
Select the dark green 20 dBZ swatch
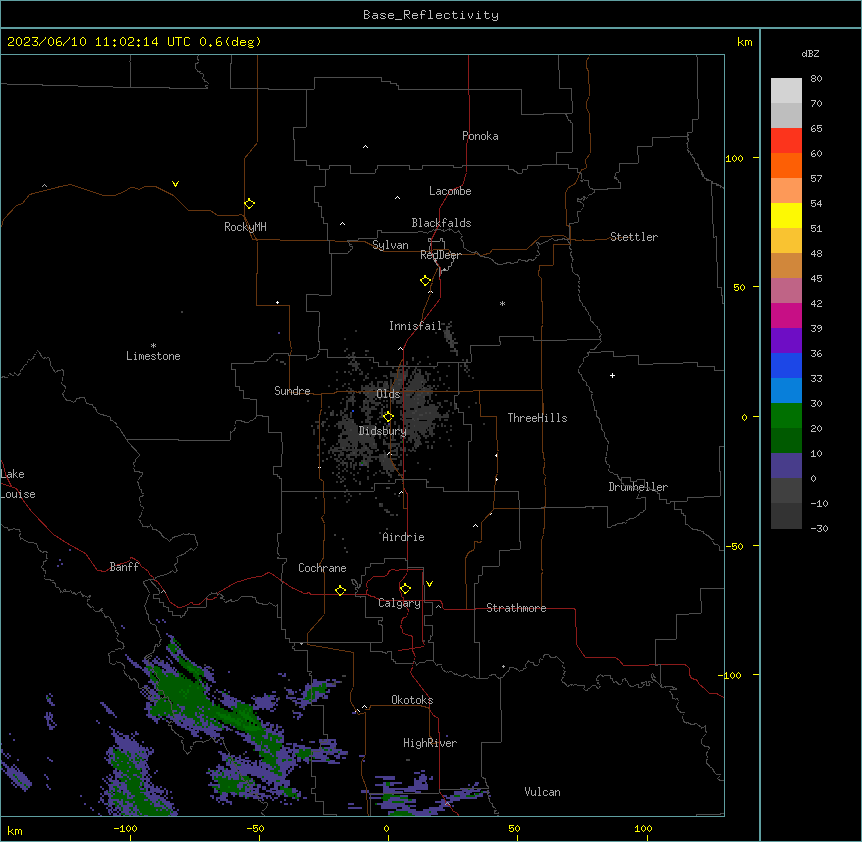[x=786, y=440]
